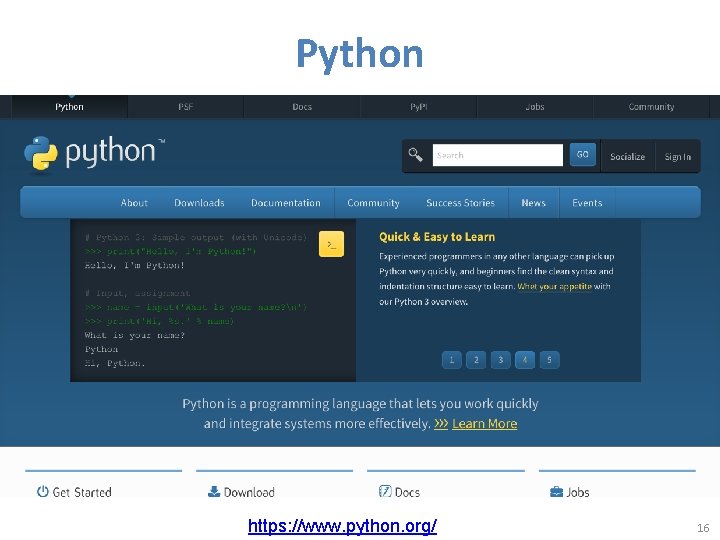
Task: Click the magnifying glass search icon
Action: pos(415,155)
